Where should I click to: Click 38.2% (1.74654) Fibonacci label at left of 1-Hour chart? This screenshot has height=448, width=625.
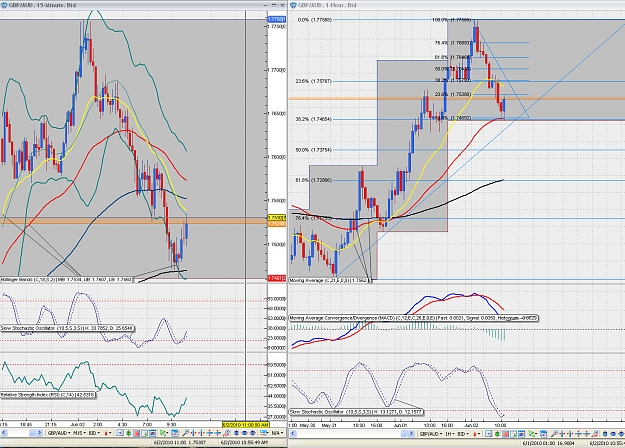313,119
